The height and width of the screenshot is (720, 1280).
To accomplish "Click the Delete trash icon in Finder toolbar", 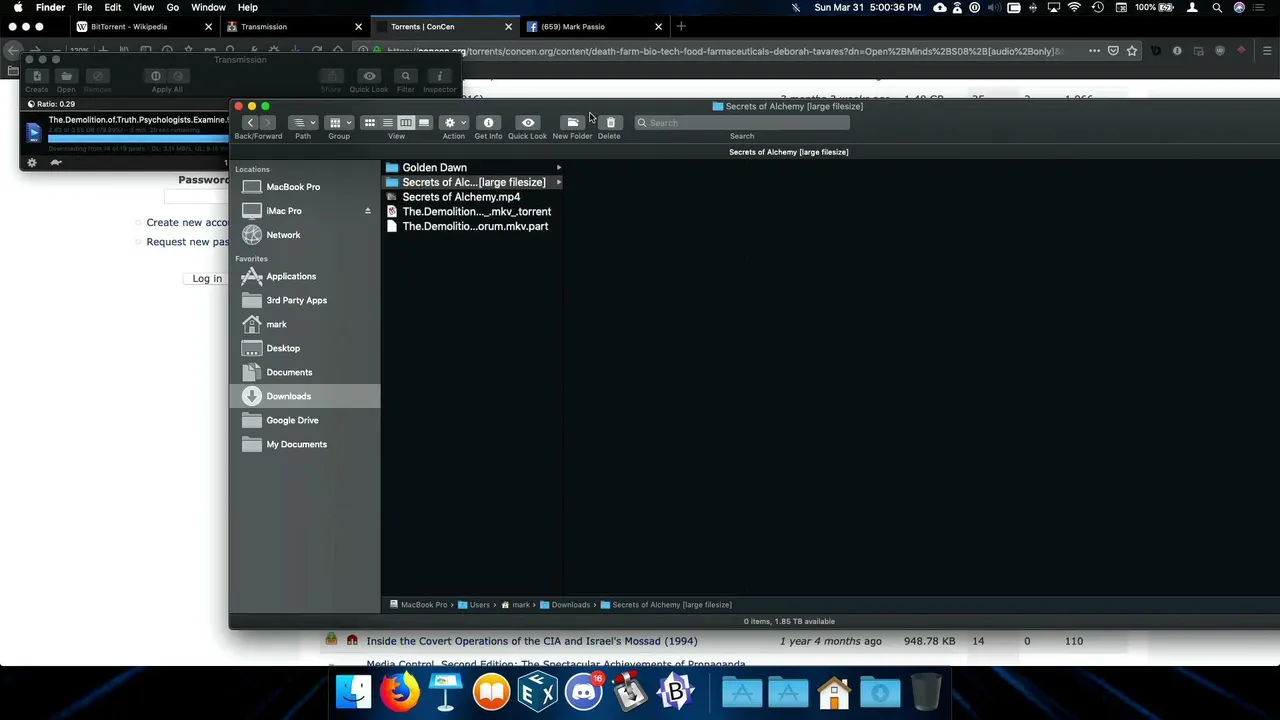I will point(610,123).
